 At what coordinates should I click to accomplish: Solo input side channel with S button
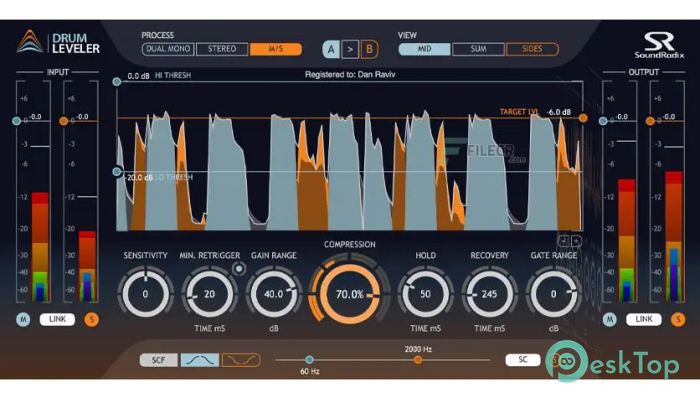(x=92, y=319)
